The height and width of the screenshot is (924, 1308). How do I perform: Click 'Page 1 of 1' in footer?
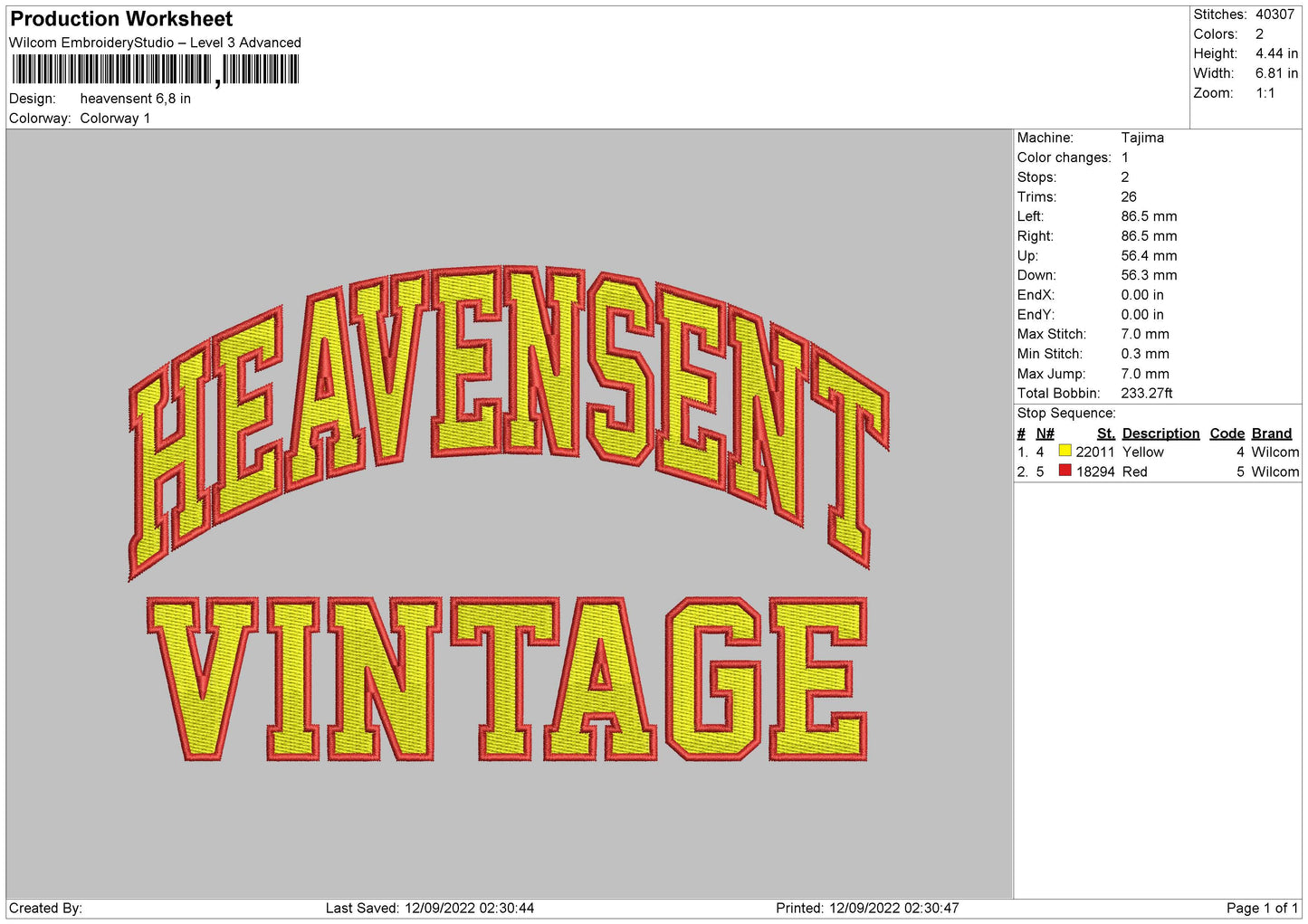(x=1262, y=909)
